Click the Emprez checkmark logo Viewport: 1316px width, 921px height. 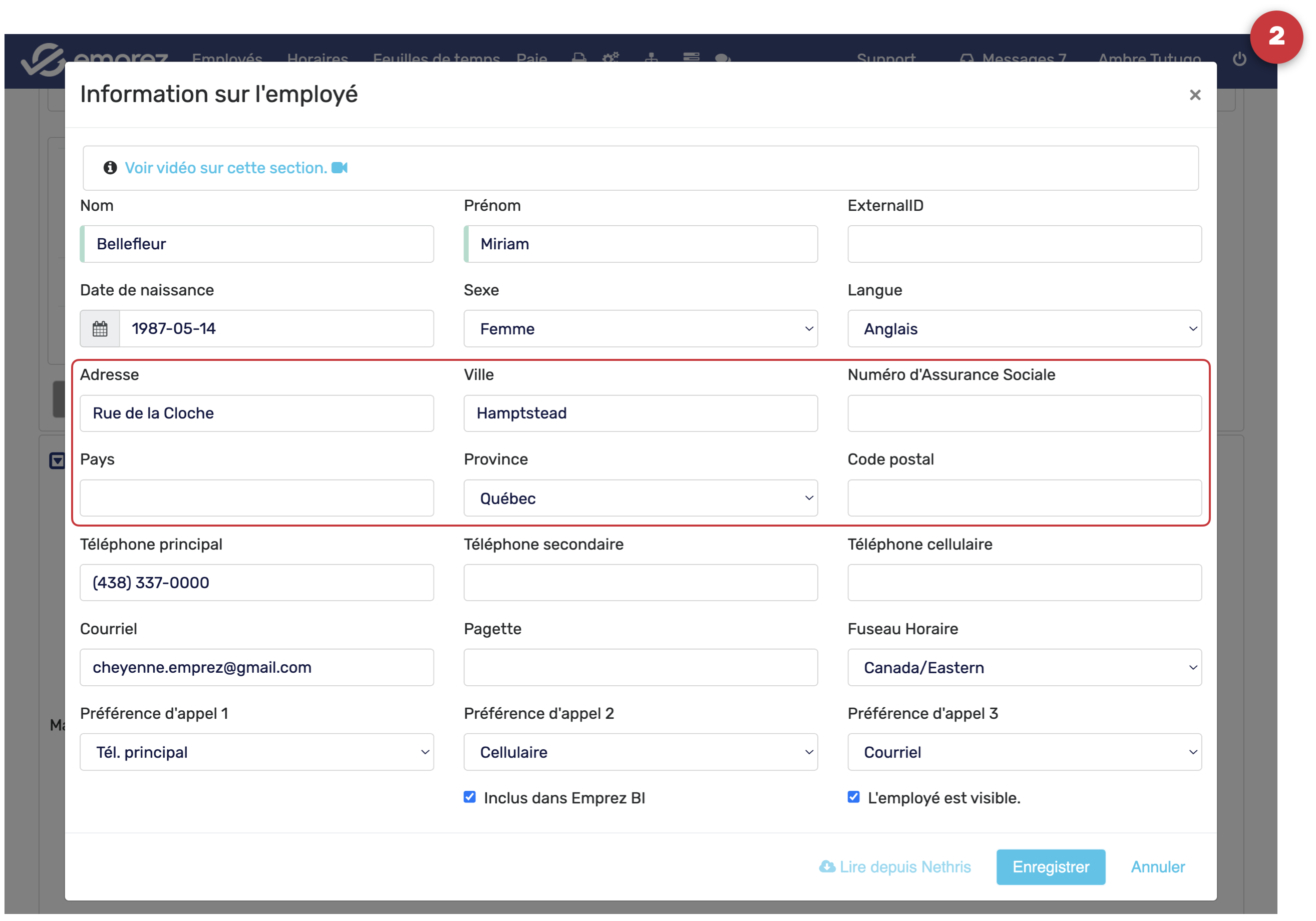(x=43, y=61)
